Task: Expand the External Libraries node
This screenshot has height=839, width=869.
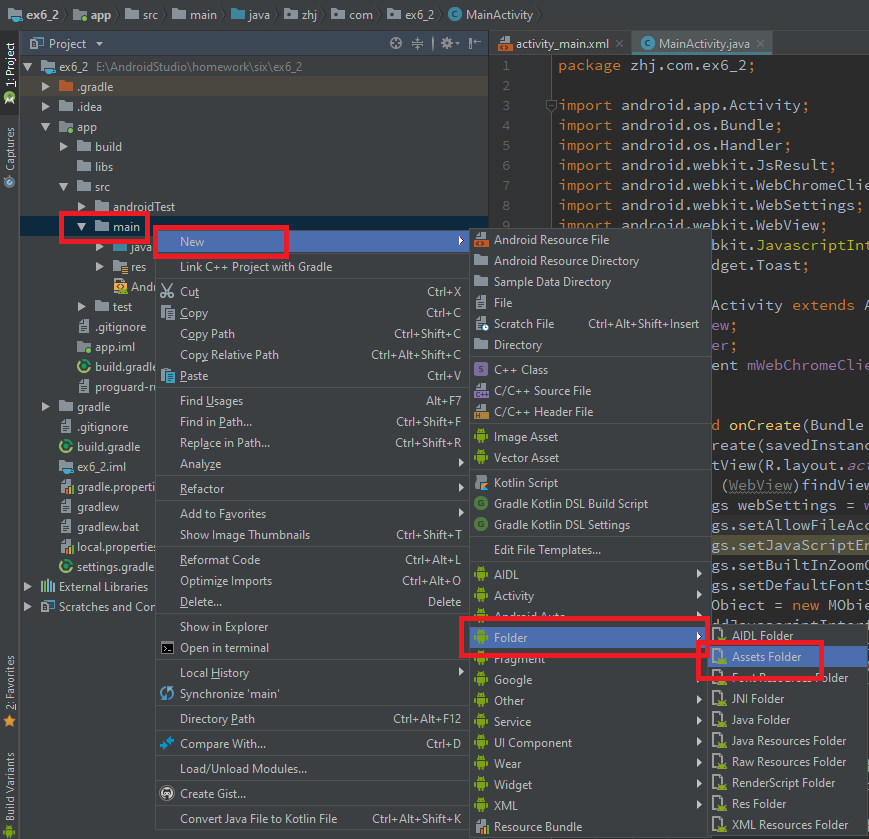Action: (28, 586)
